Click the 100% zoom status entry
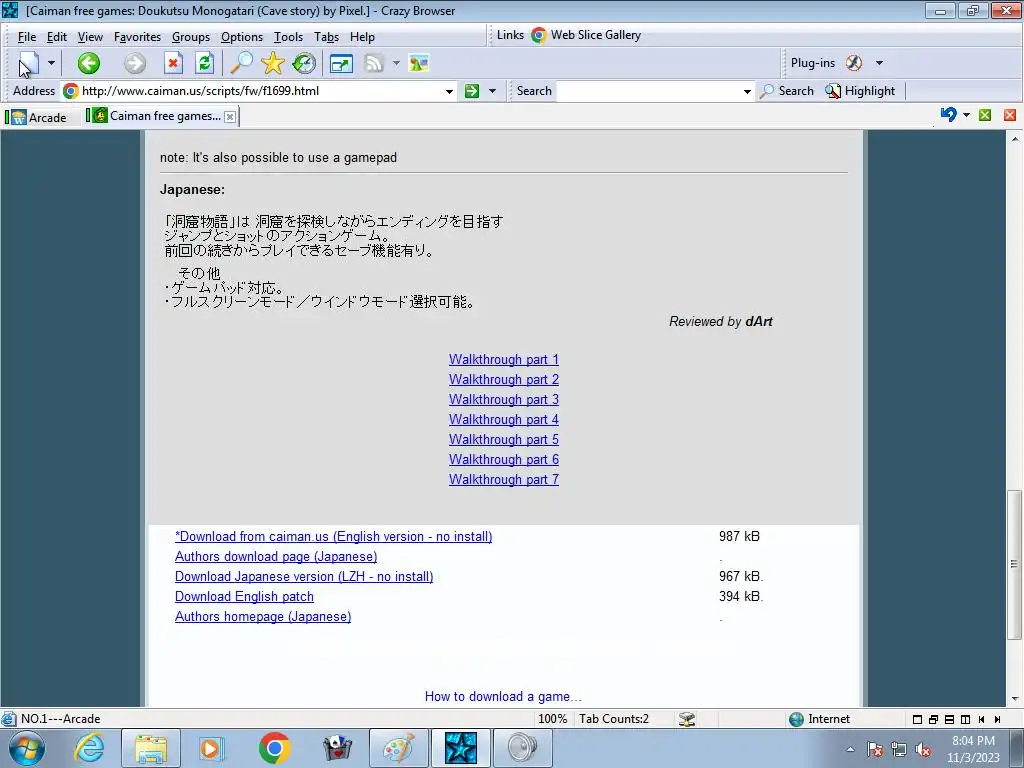This screenshot has width=1024, height=768. point(552,719)
